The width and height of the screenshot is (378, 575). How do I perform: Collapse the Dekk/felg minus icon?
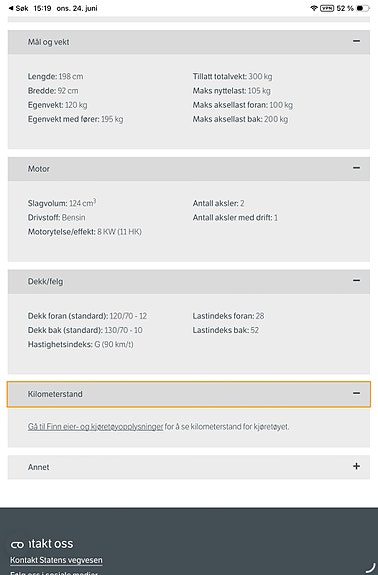(x=356, y=281)
